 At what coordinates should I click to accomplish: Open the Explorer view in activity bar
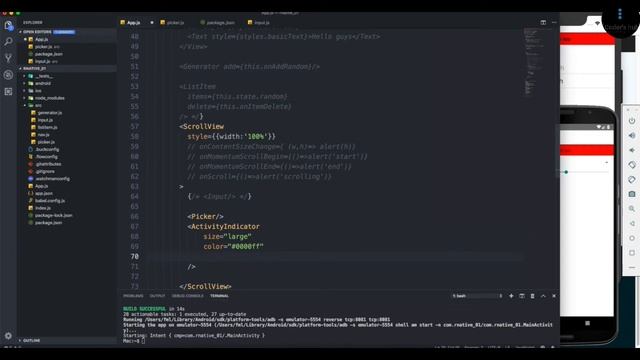pyautogui.click(x=8, y=26)
